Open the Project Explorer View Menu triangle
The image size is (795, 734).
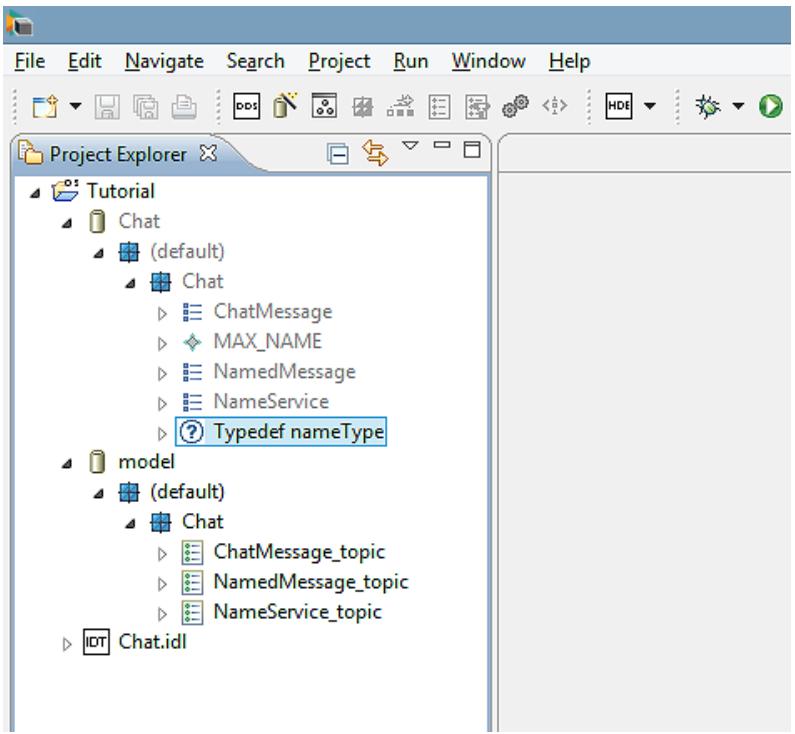click(410, 146)
